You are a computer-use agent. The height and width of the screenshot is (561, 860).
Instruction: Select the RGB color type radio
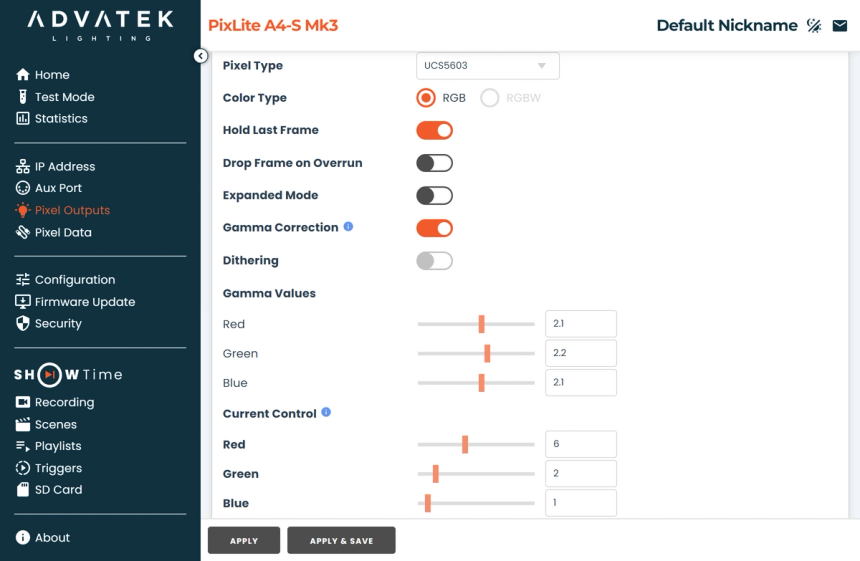tap(426, 98)
